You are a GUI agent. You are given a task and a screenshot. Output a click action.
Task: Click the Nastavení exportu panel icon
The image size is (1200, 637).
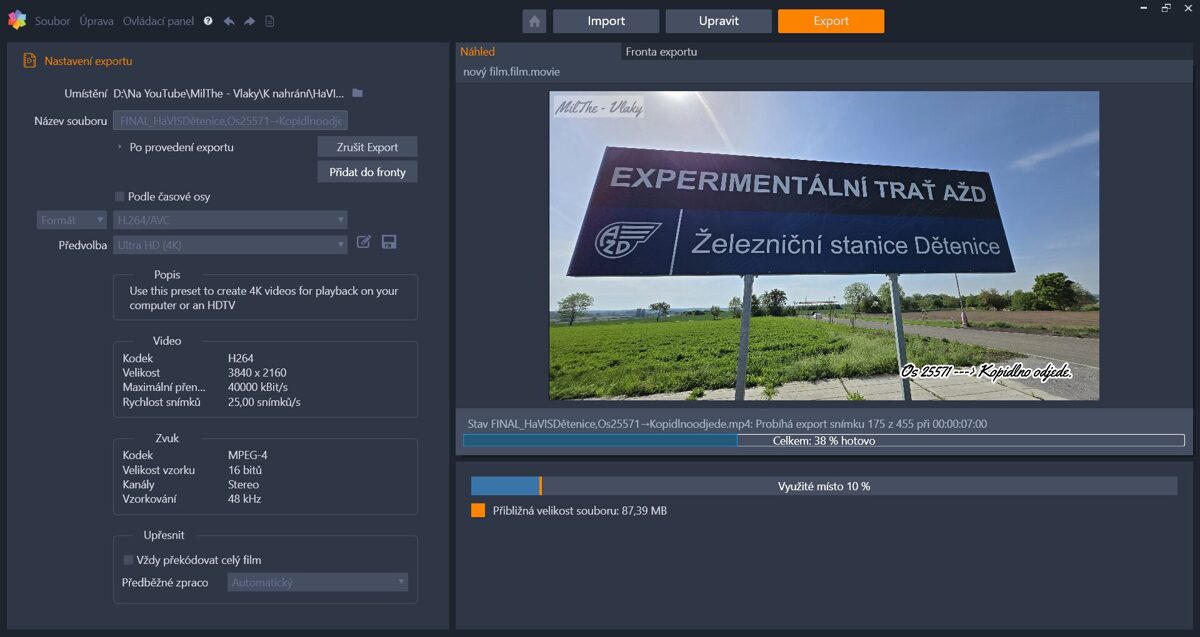click(x=30, y=61)
